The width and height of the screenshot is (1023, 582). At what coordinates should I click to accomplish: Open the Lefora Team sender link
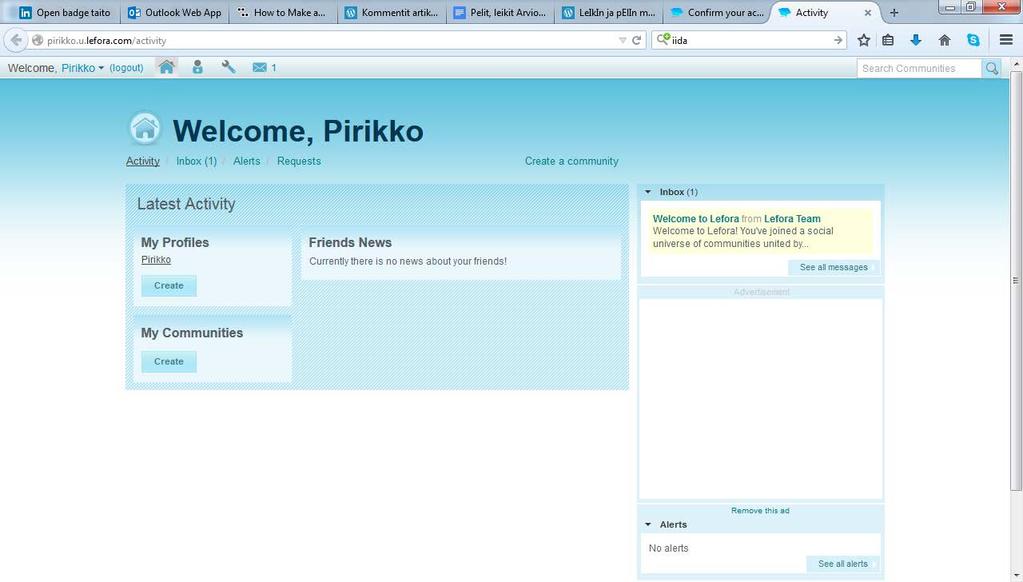792,219
